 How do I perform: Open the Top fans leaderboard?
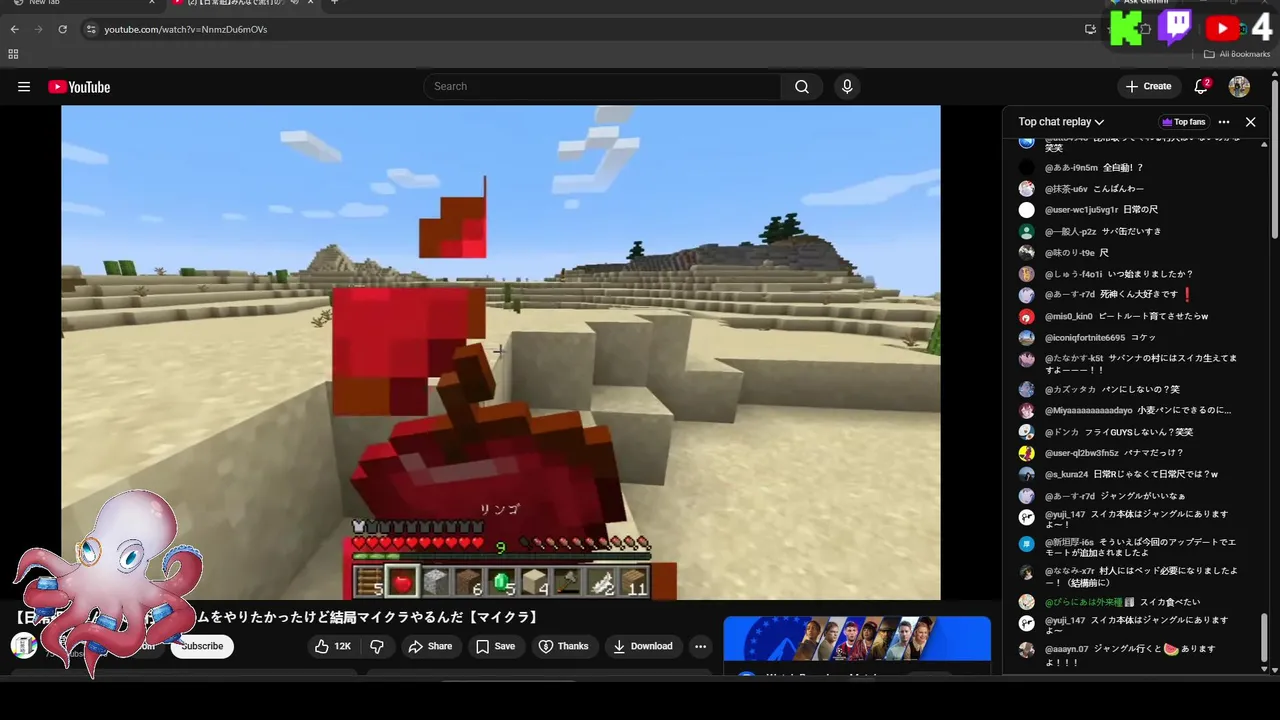click(1183, 122)
